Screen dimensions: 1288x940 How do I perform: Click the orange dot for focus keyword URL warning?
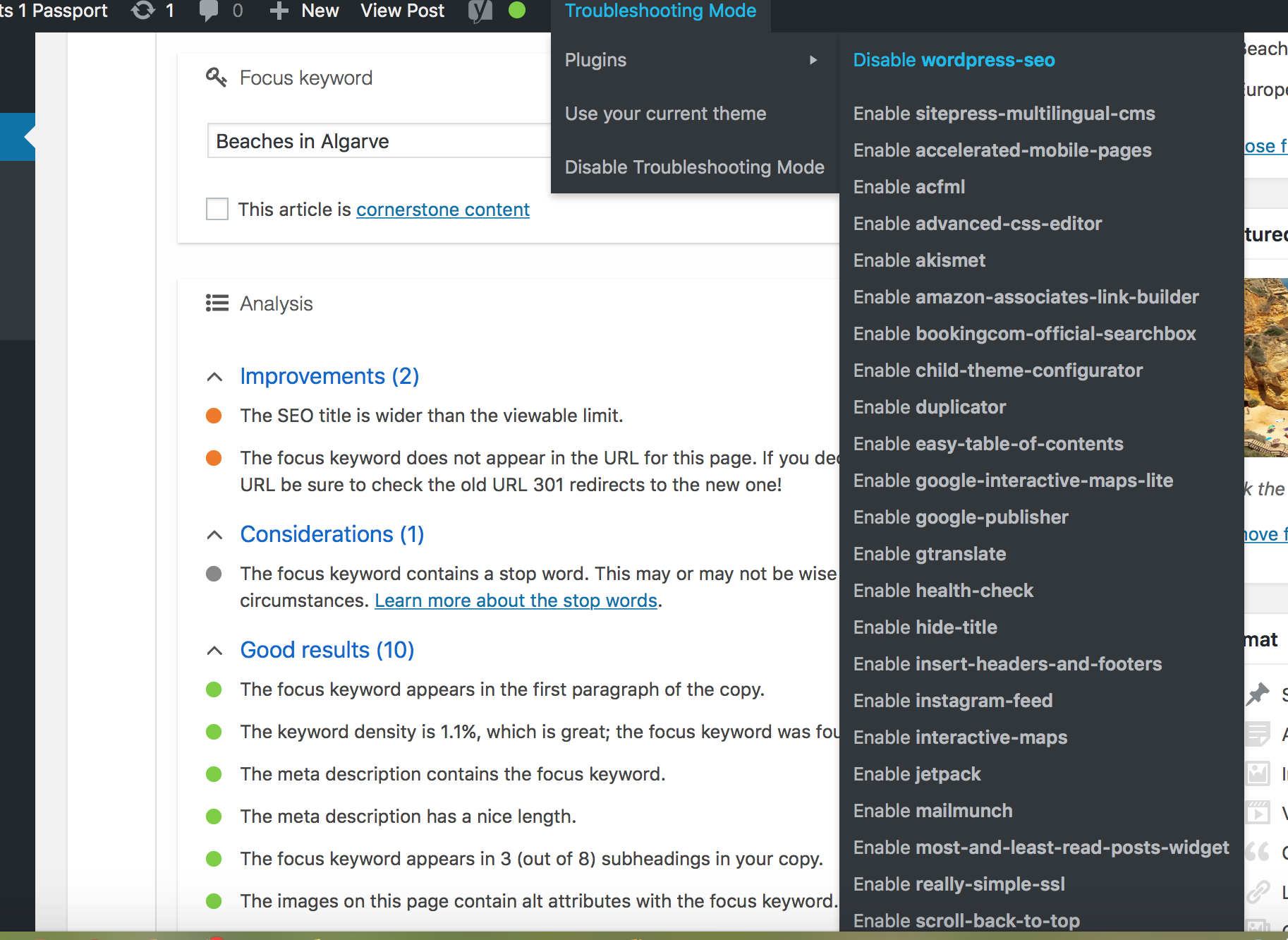click(x=214, y=458)
